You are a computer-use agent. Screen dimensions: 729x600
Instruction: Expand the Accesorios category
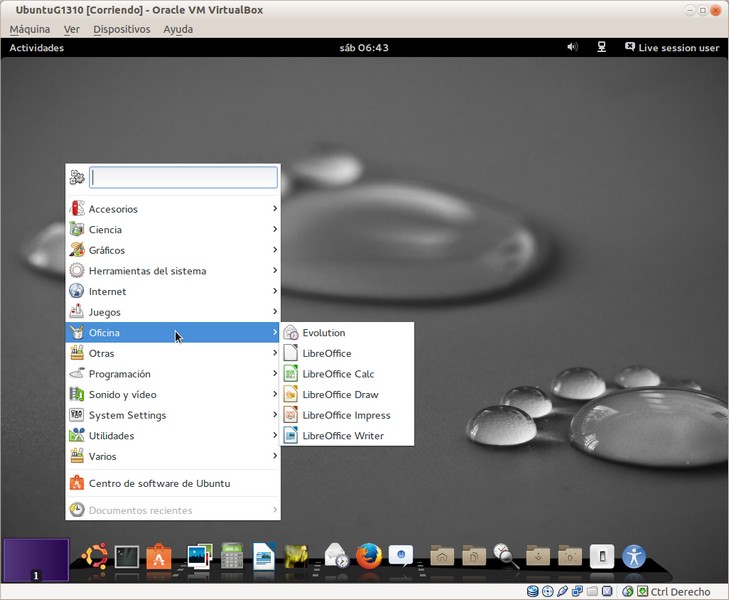(173, 209)
